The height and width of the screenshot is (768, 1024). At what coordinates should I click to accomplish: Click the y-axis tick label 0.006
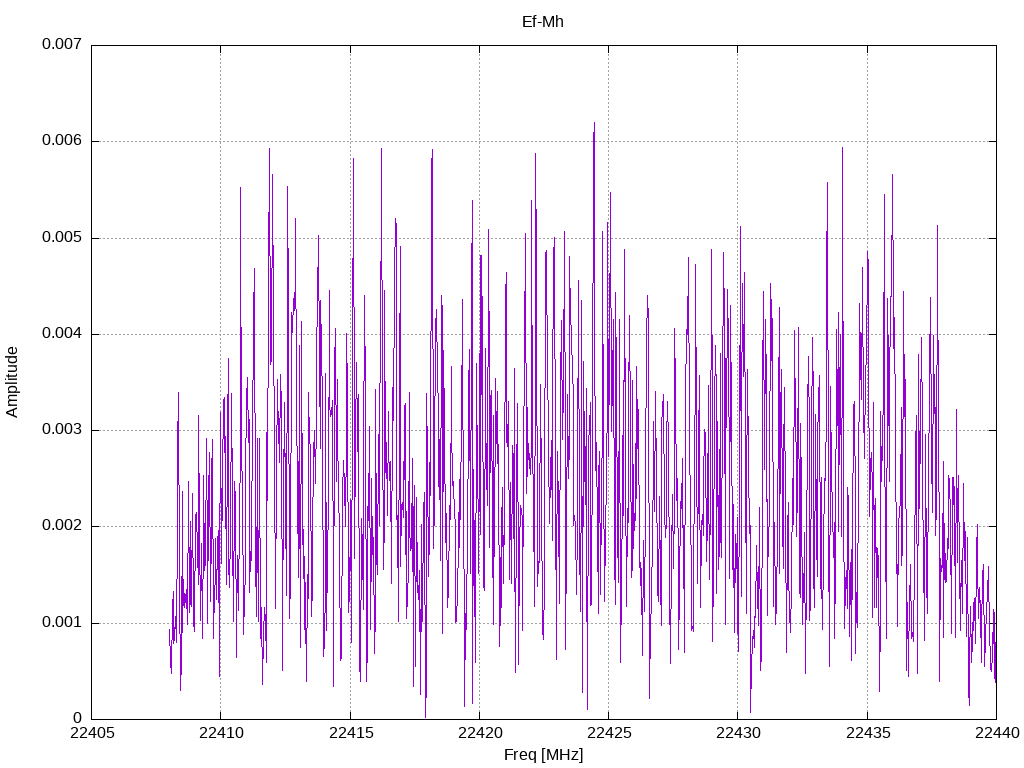62,140
